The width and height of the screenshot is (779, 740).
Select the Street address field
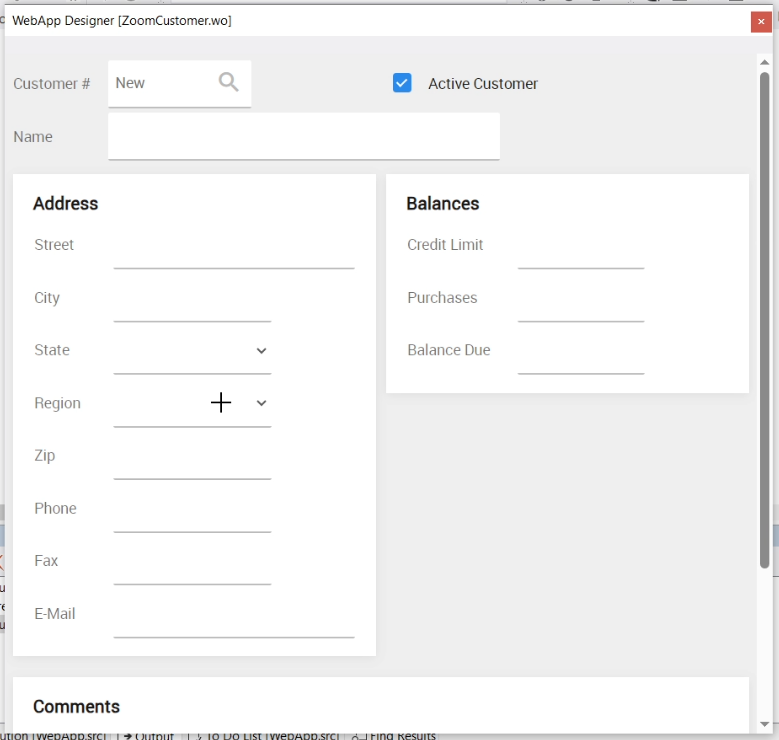tap(234, 250)
